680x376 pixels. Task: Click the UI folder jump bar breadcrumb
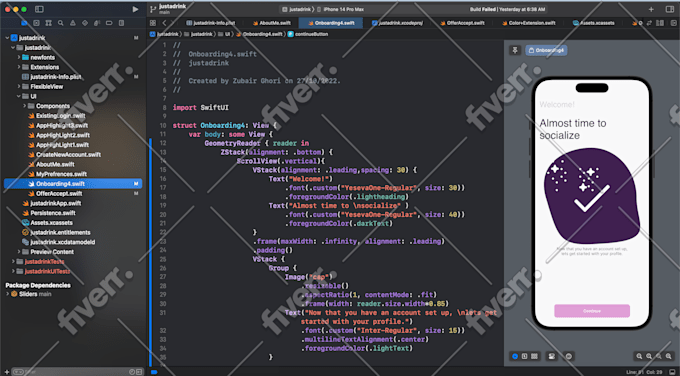pos(224,34)
